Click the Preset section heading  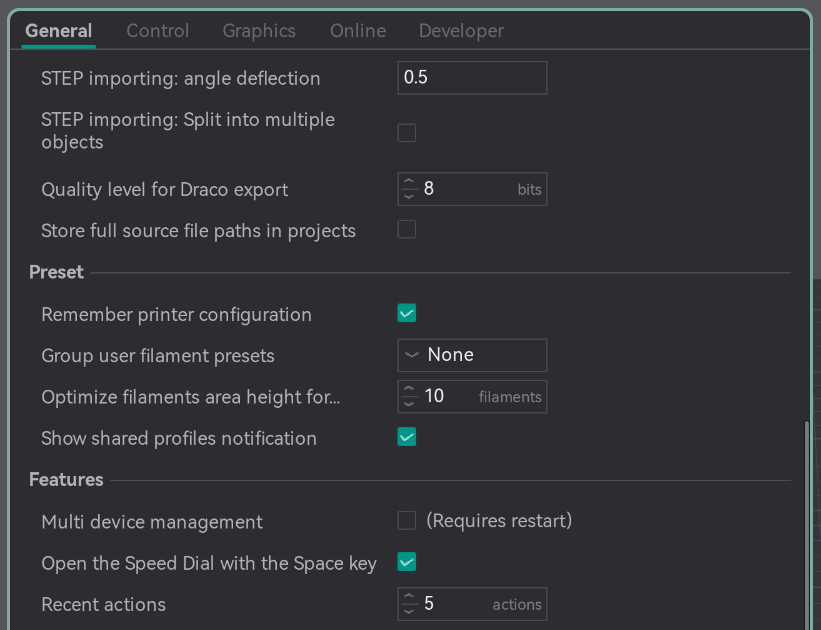click(x=57, y=272)
